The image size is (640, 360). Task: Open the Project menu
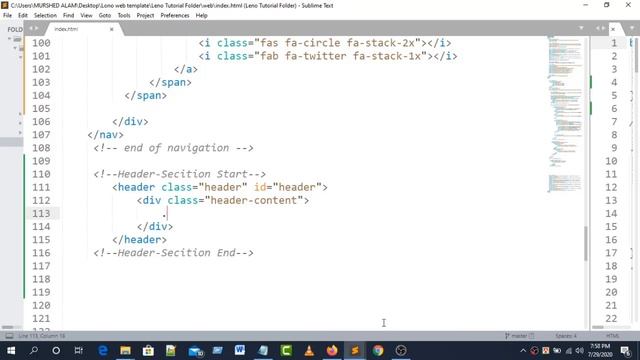coord(145,16)
